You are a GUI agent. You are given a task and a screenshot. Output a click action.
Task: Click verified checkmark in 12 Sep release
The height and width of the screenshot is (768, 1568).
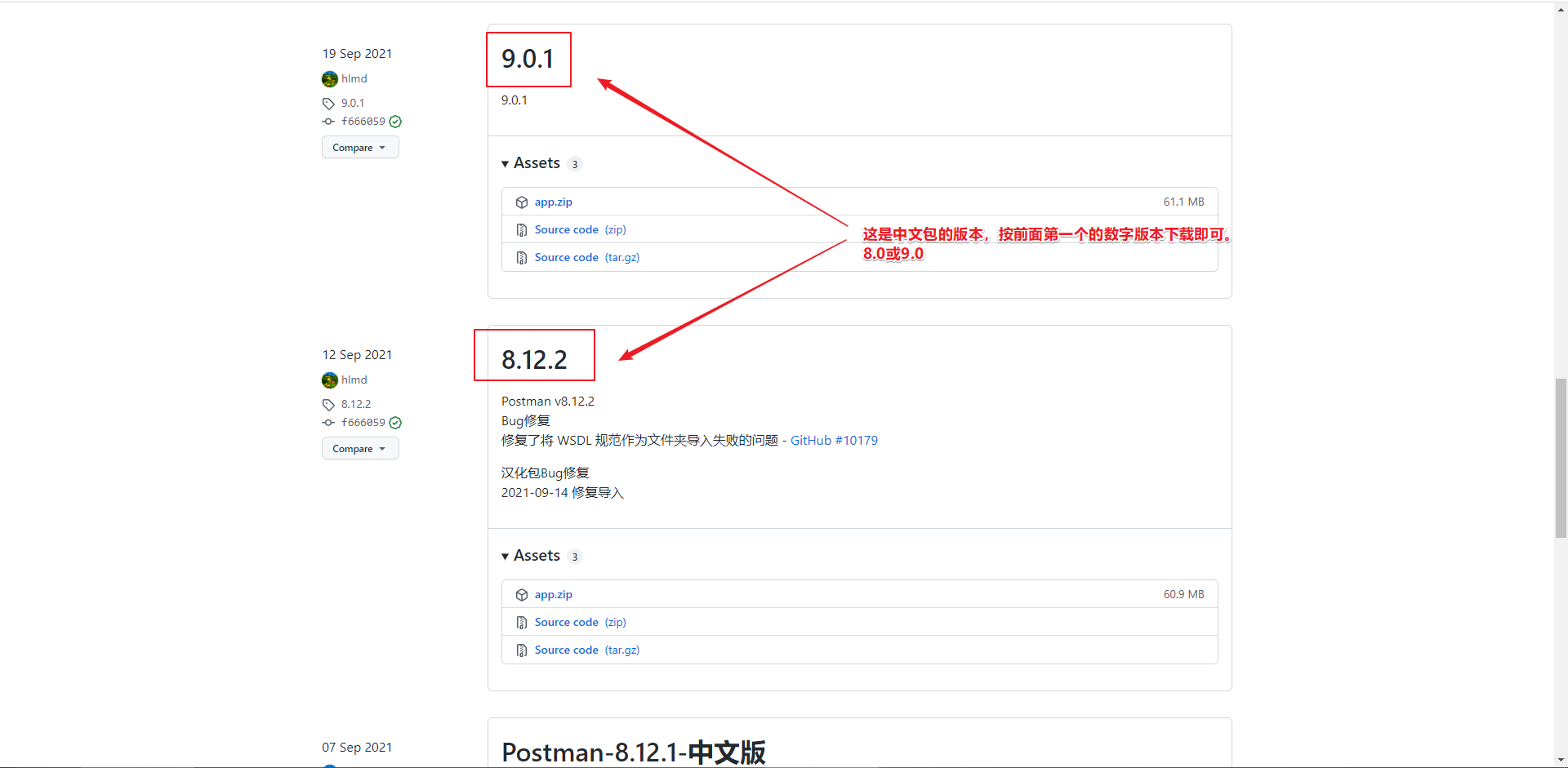point(395,423)
